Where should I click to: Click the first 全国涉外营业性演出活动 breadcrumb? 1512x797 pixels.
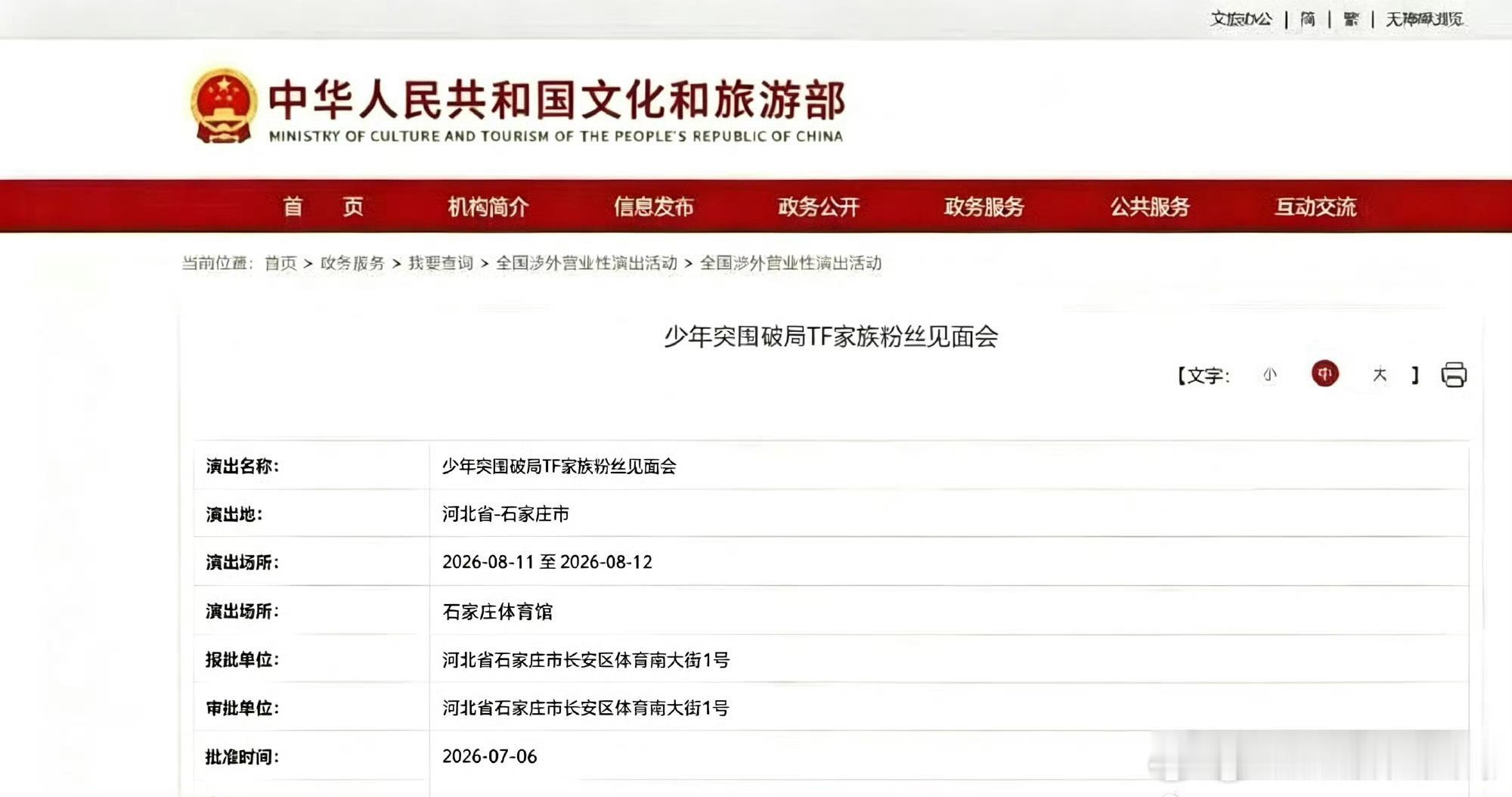(587, 263)
